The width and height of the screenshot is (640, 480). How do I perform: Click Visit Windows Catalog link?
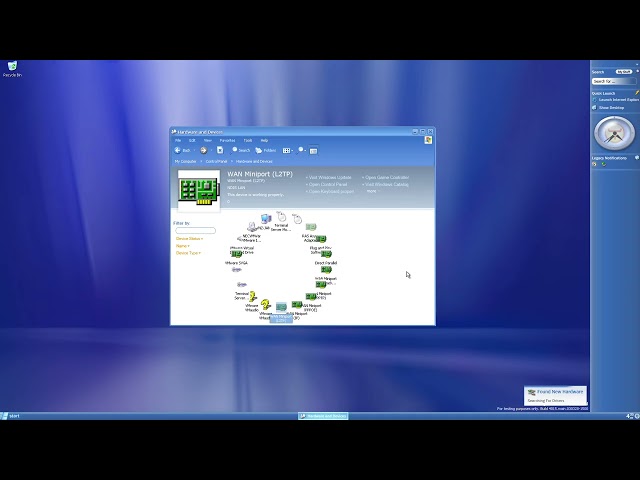click(x=387, y=184)
